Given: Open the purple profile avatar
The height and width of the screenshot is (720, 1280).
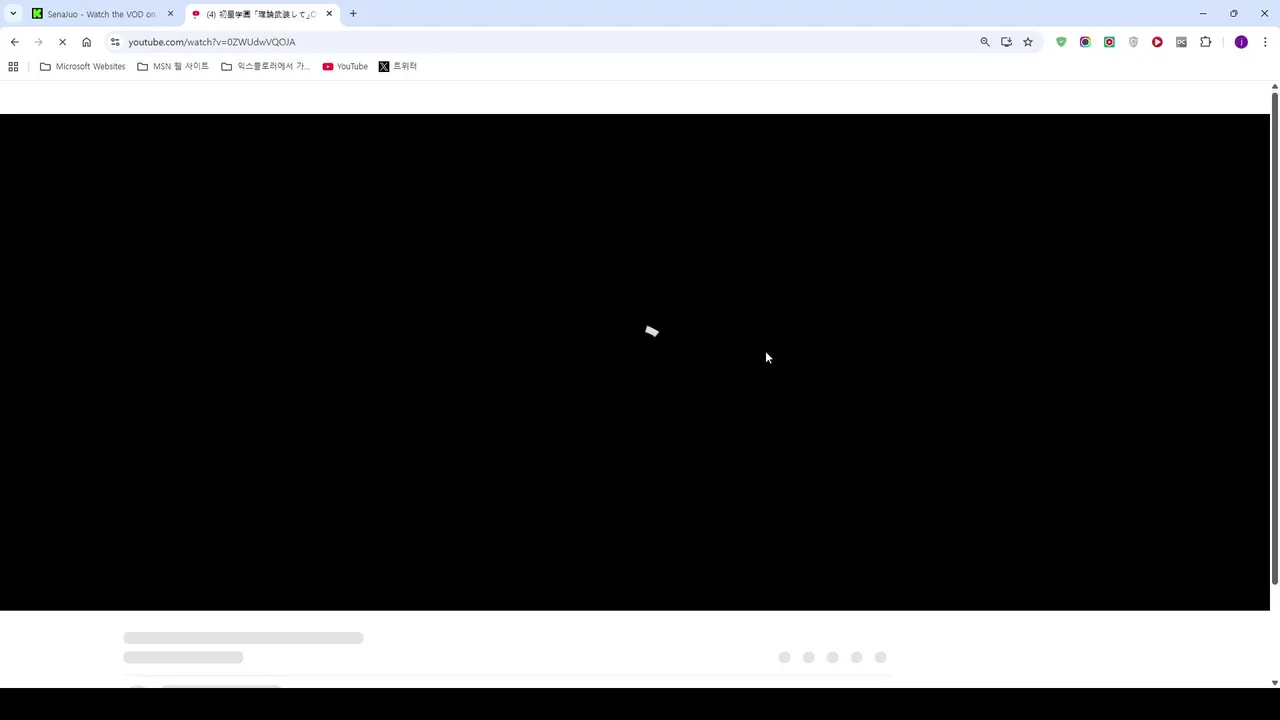Looking at the screenshot, I should click(1241, 42).
